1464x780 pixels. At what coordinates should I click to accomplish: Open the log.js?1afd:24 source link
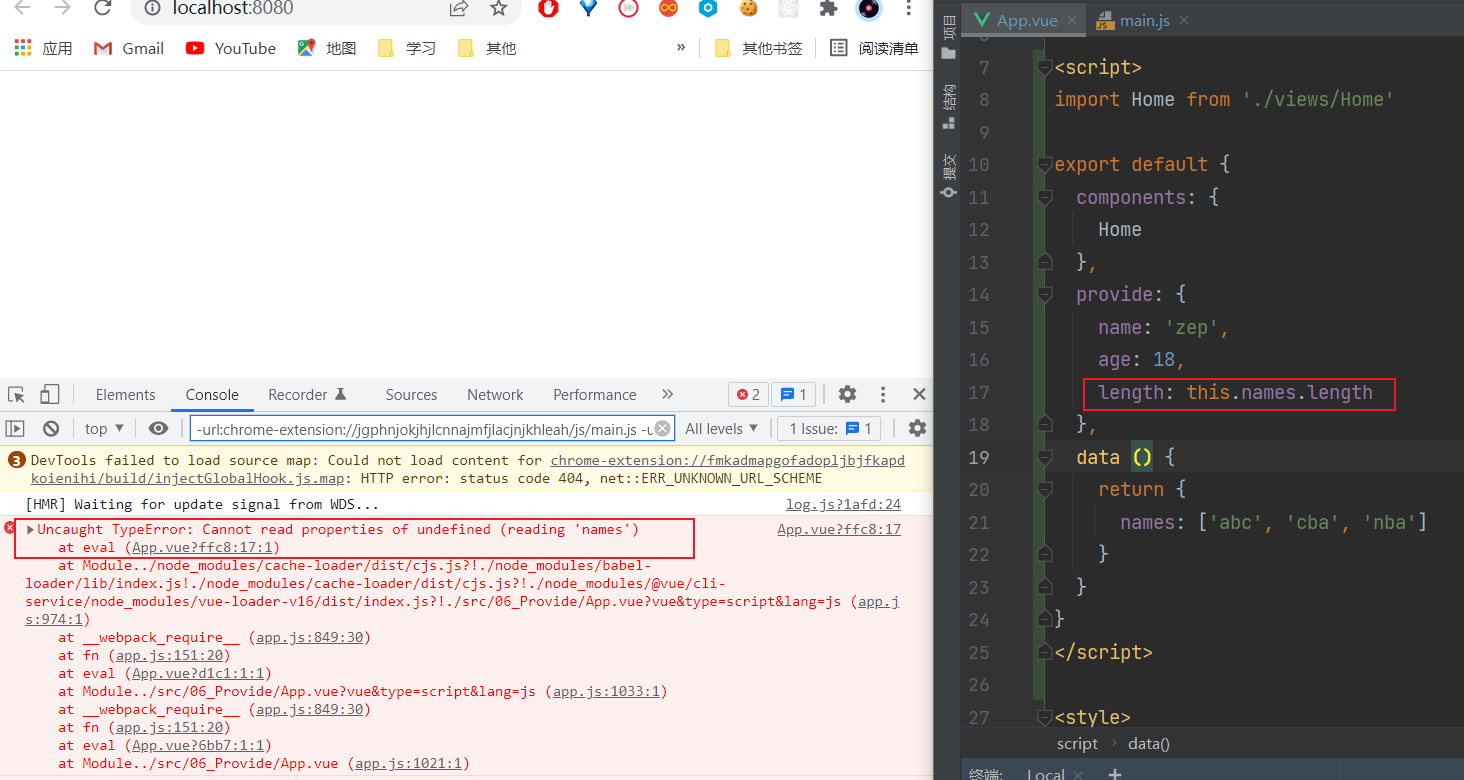(843, 504)
